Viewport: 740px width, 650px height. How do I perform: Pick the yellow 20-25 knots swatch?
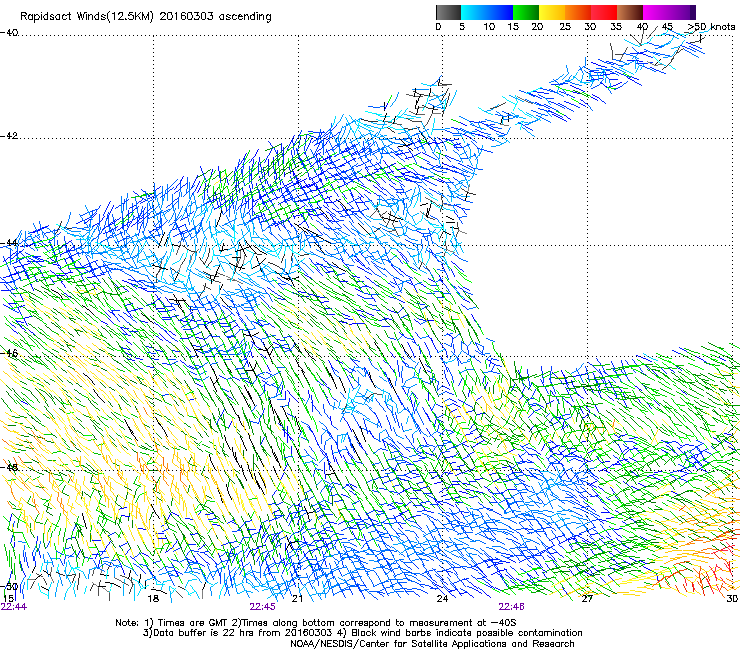point(552,12)
